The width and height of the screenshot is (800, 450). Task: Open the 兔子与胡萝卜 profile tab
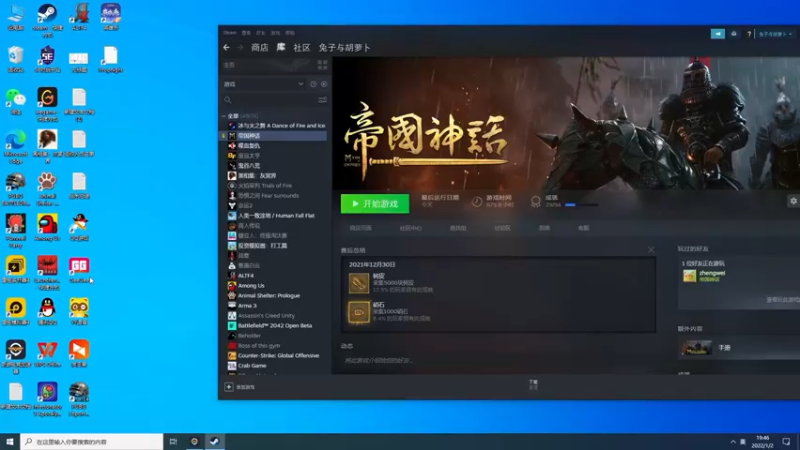point(344,47)
